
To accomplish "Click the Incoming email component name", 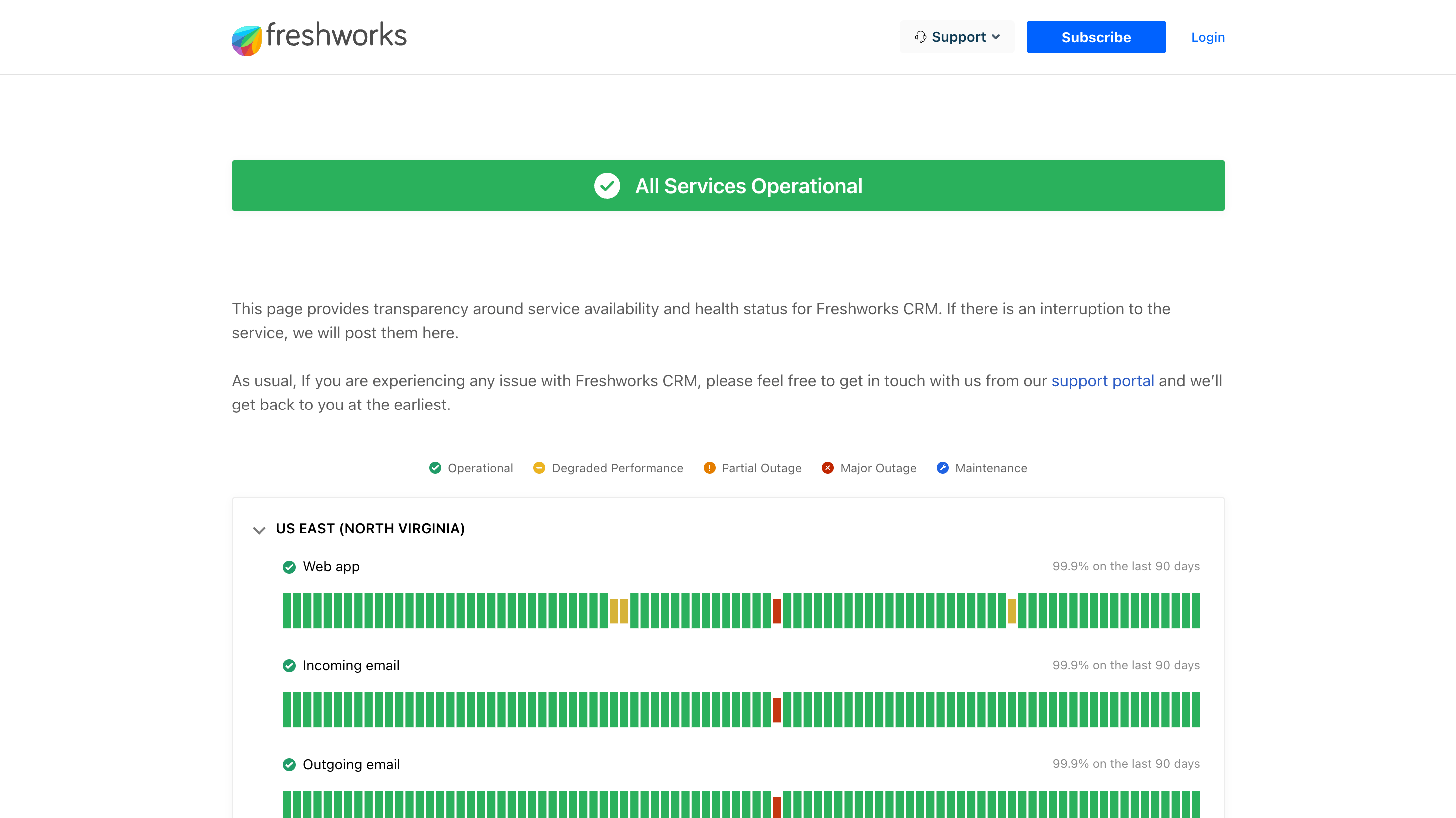I will click(x=351, y=665).
